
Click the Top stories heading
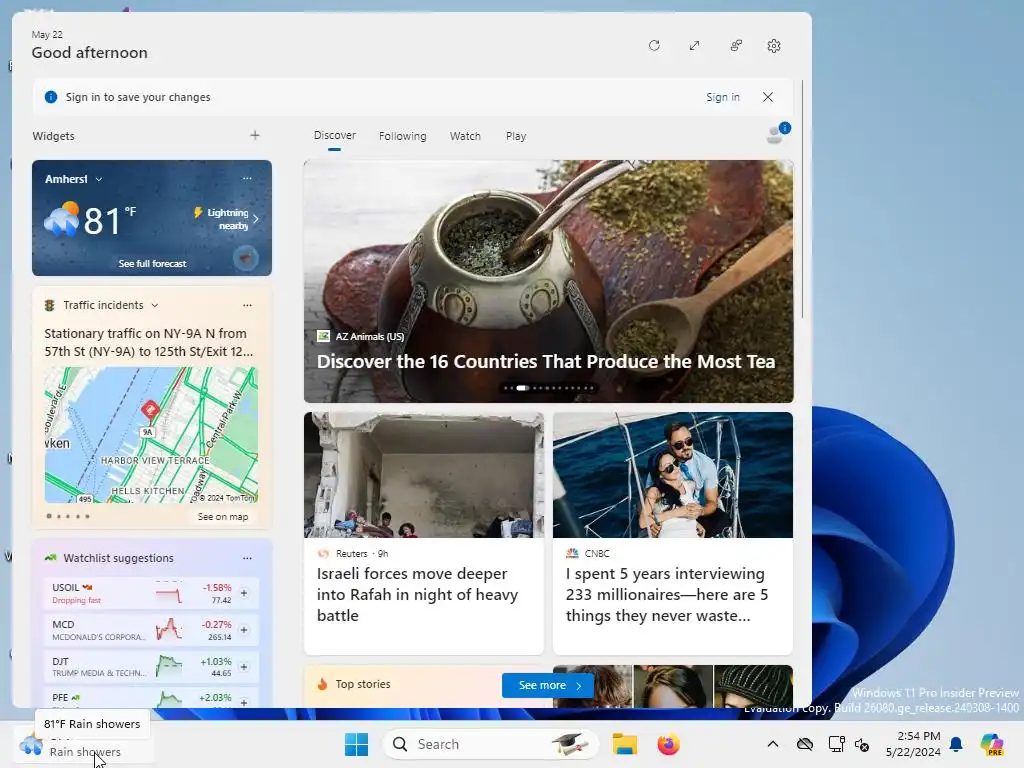pyautogui.click(x=362, y=684)
